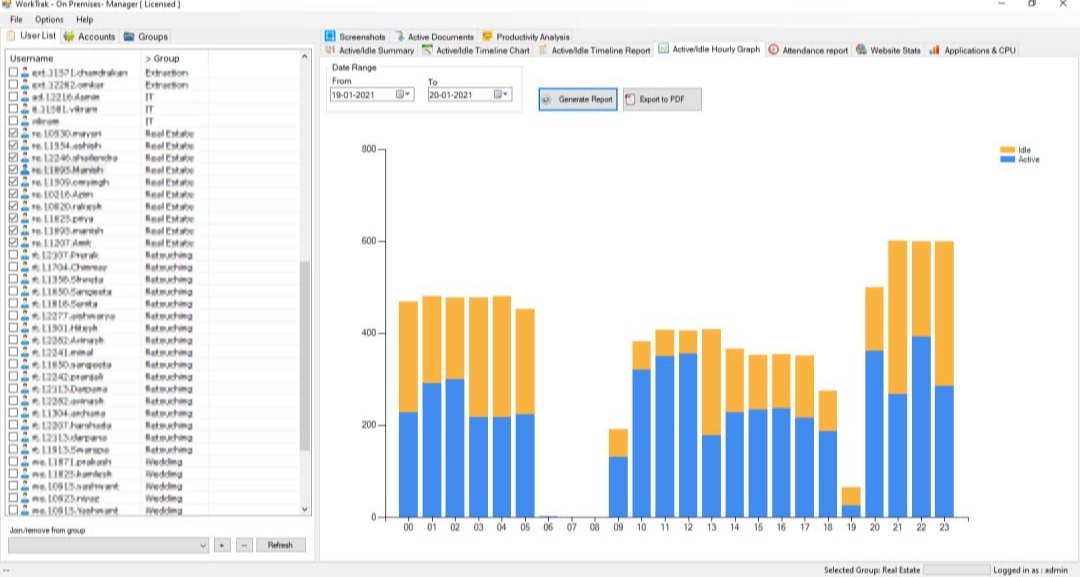This screenshot has width=1080, height=577.
Task: Uncheck the Amit user checkbox
Action: click(x=13, y=242)
